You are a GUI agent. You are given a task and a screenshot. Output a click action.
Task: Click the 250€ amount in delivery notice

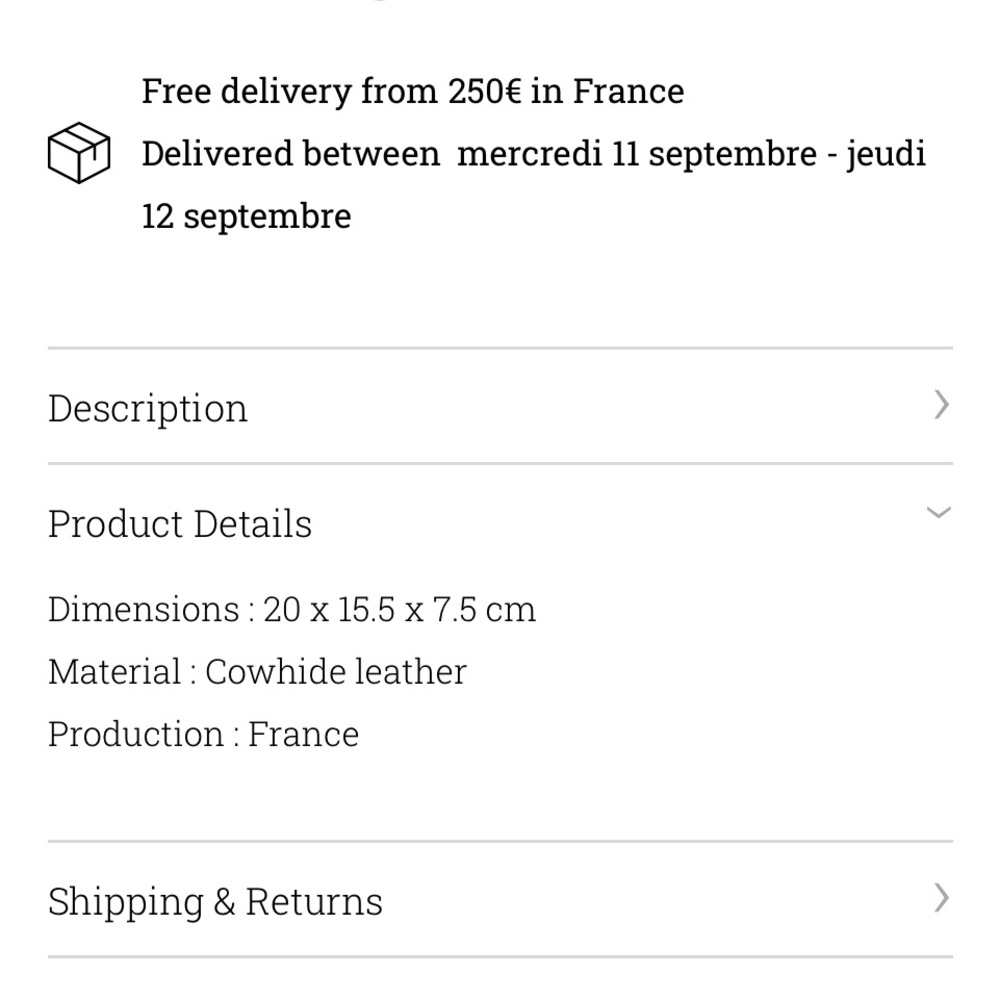[484, 91]
